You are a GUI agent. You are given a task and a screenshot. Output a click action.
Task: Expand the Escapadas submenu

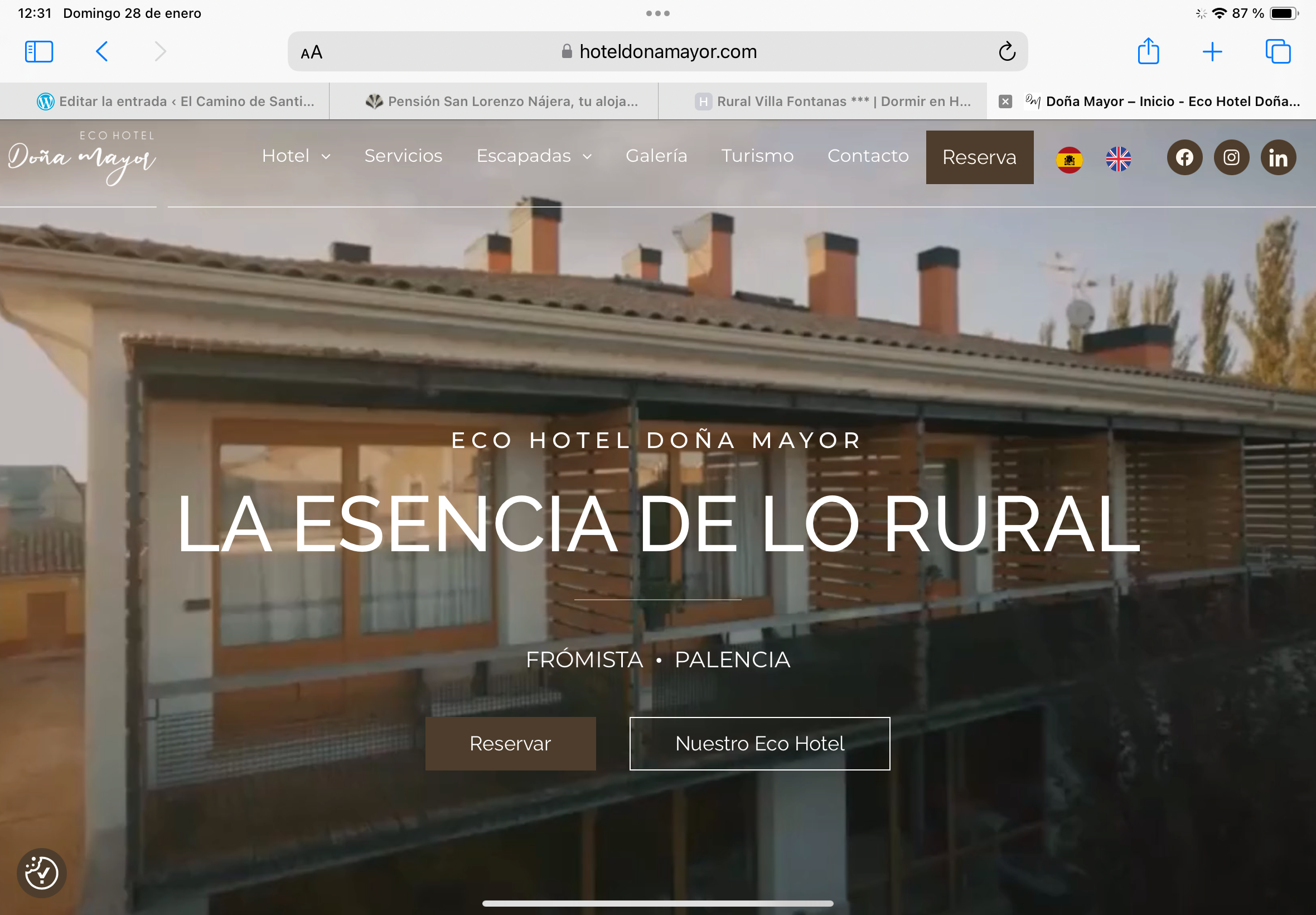click(x=534, y=156)
